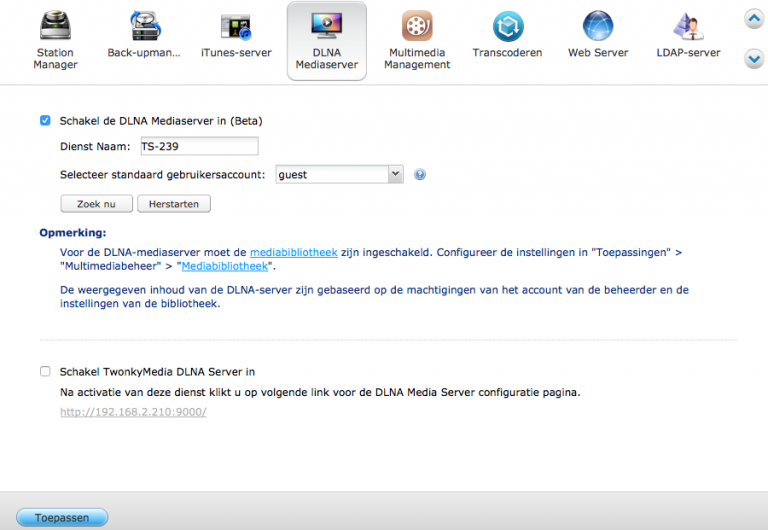Open the Back-up manager icon
Image resolution: width=768 pixels, height=530 pixels.
pos(144,27)
